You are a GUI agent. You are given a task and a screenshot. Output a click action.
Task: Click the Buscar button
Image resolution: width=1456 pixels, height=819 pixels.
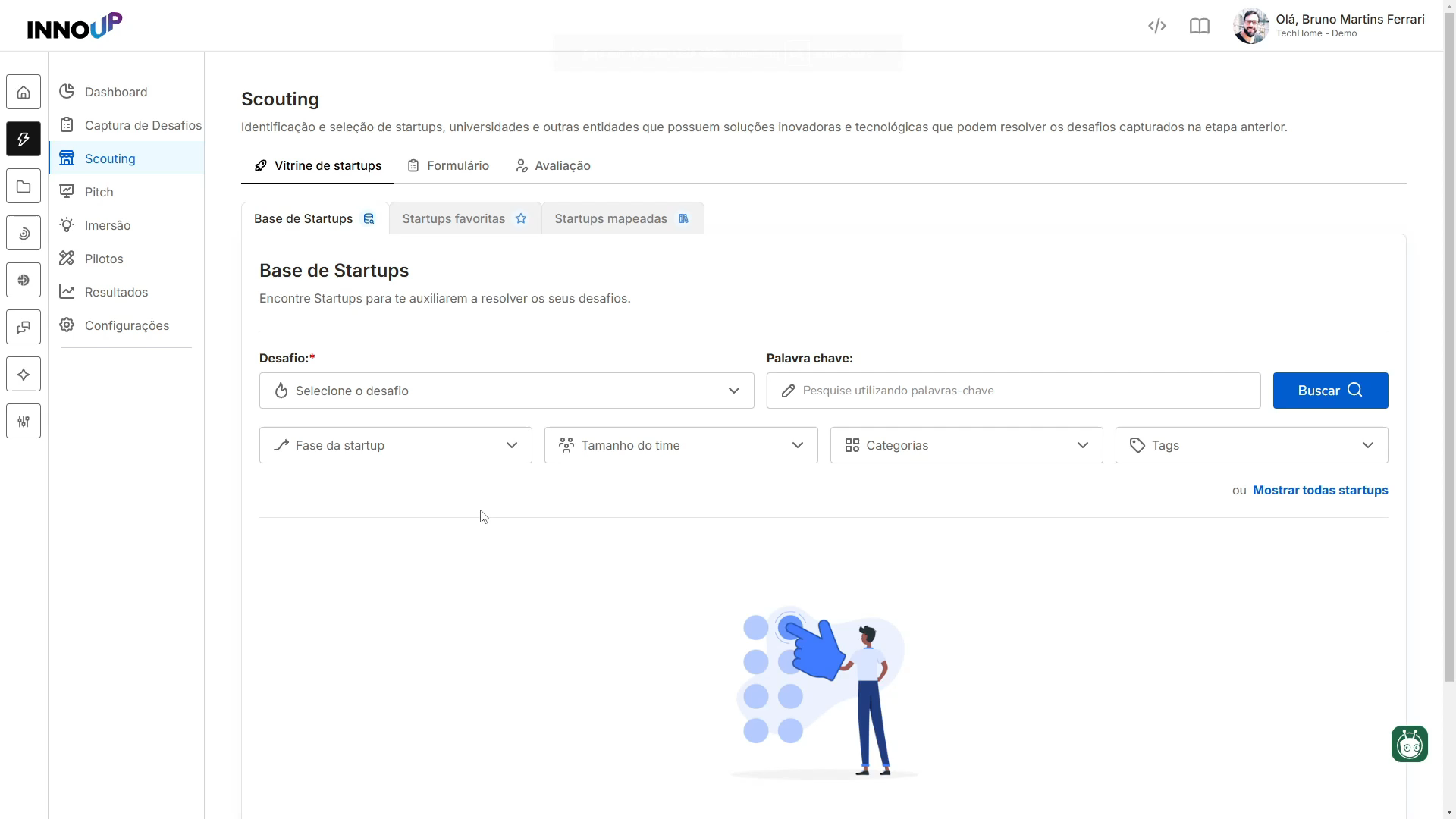coord(1330,391)
